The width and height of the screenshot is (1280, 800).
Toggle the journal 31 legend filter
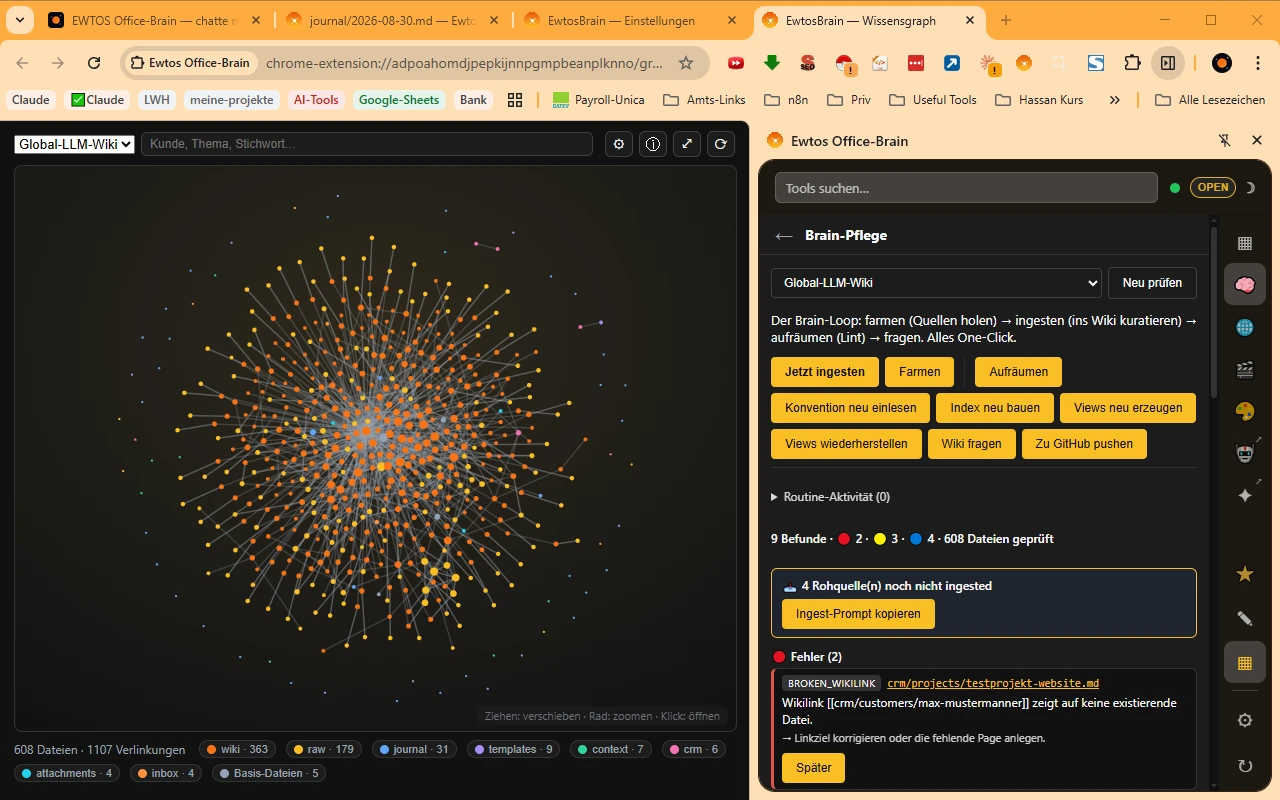(415, 749)
